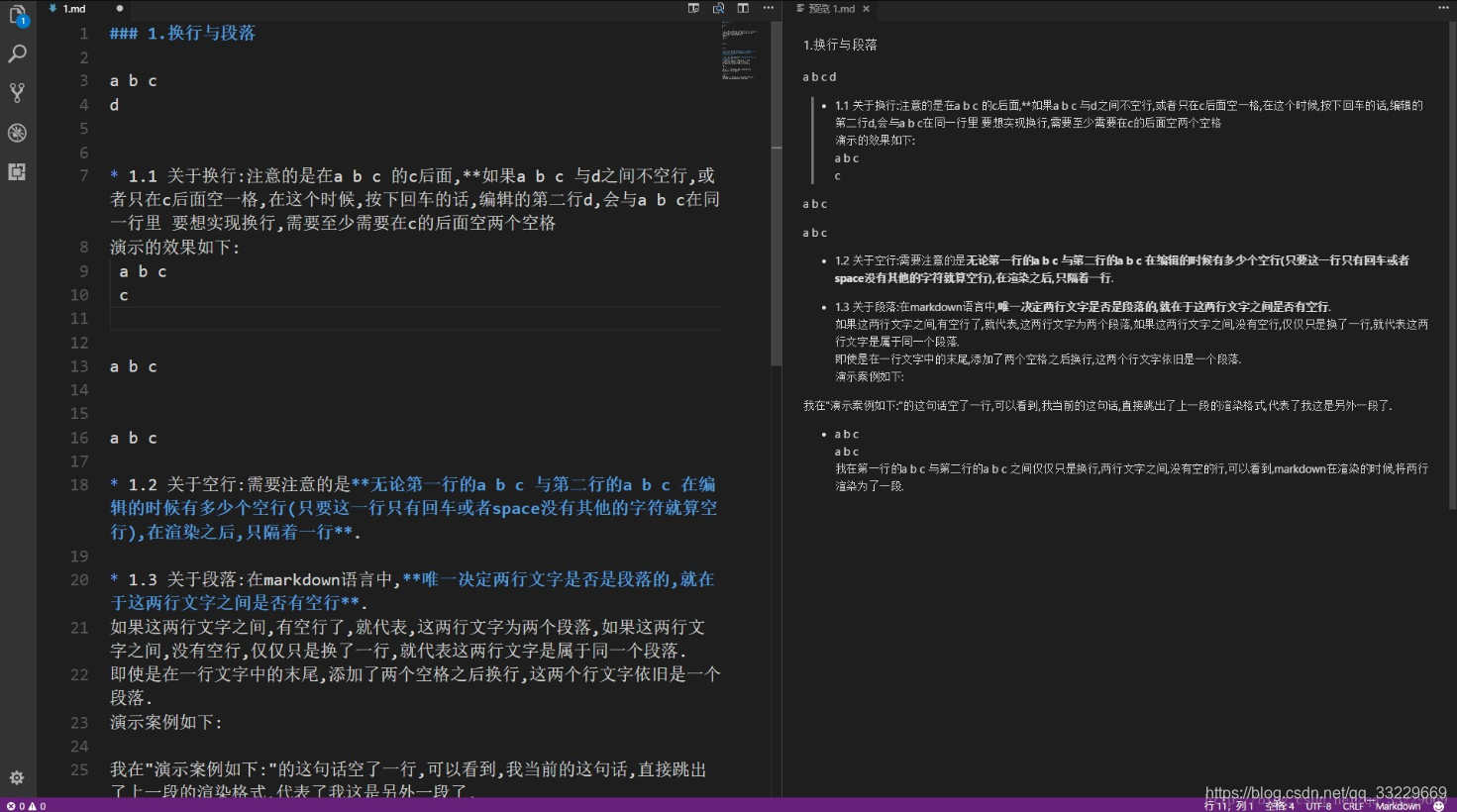Open the Explorer view in the activity bar
Image resolution: width=1457 pixels, height=812 pixels.
click(17, 16)
